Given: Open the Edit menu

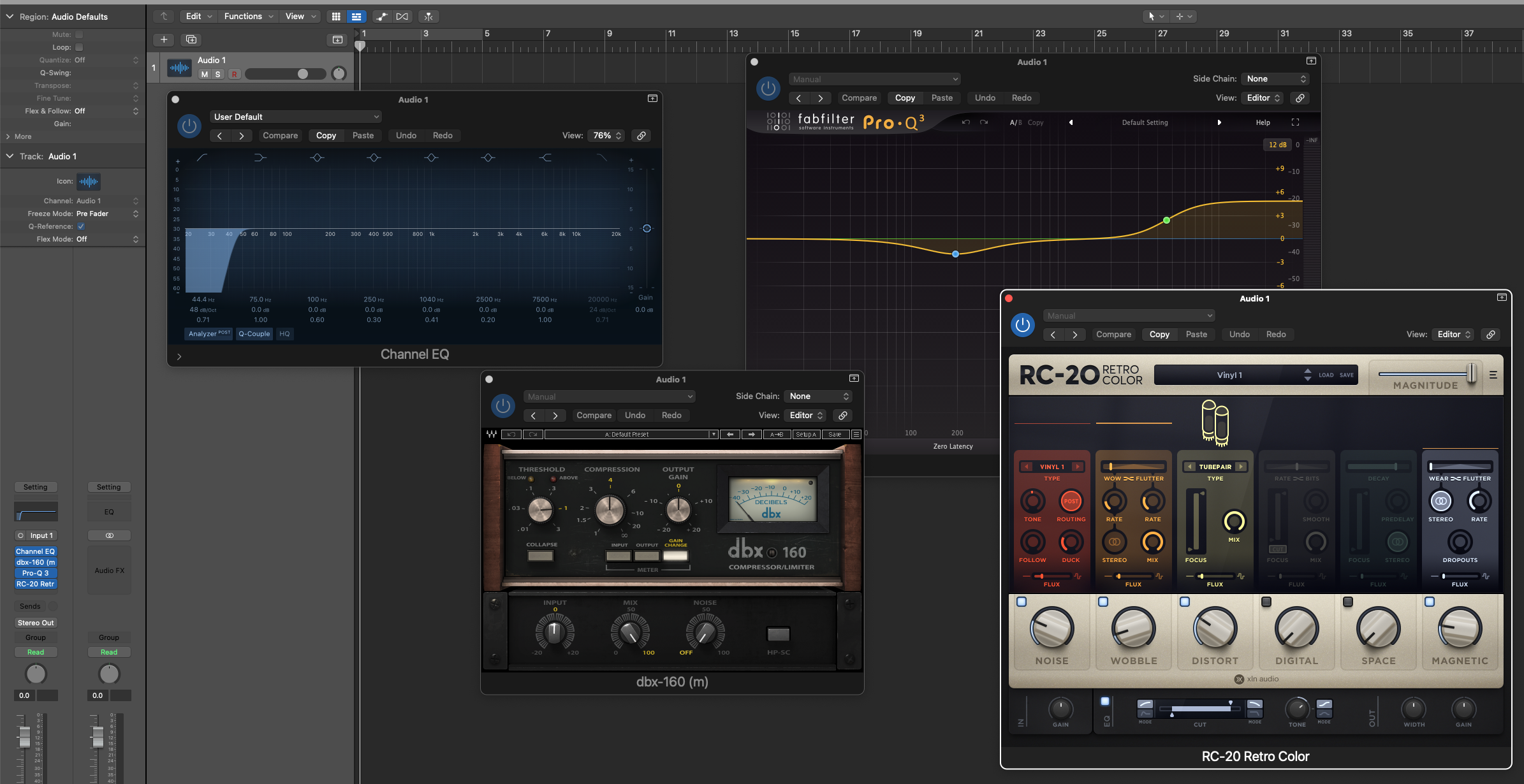Looking at the screenshot, I should 198,17.
